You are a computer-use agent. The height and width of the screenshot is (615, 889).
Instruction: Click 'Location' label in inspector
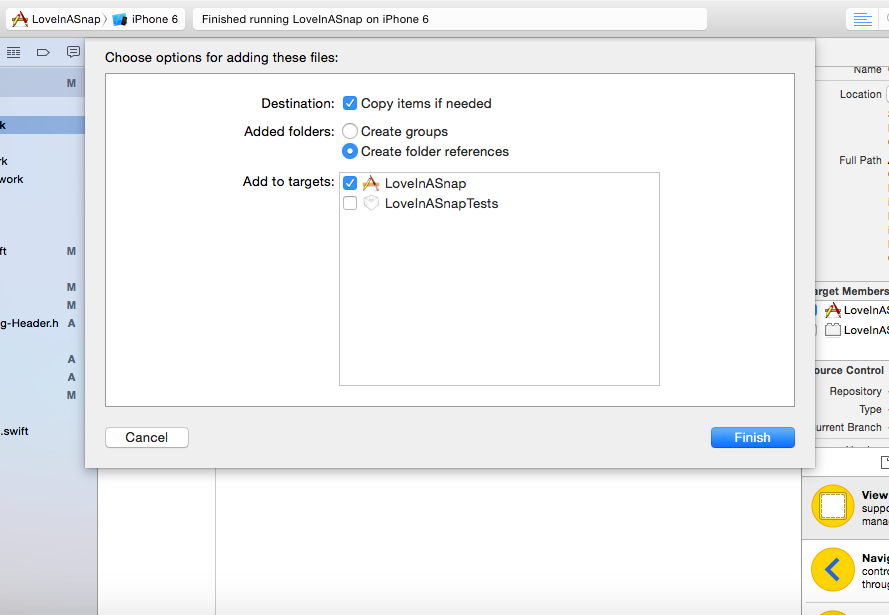[x=861, y=94]
